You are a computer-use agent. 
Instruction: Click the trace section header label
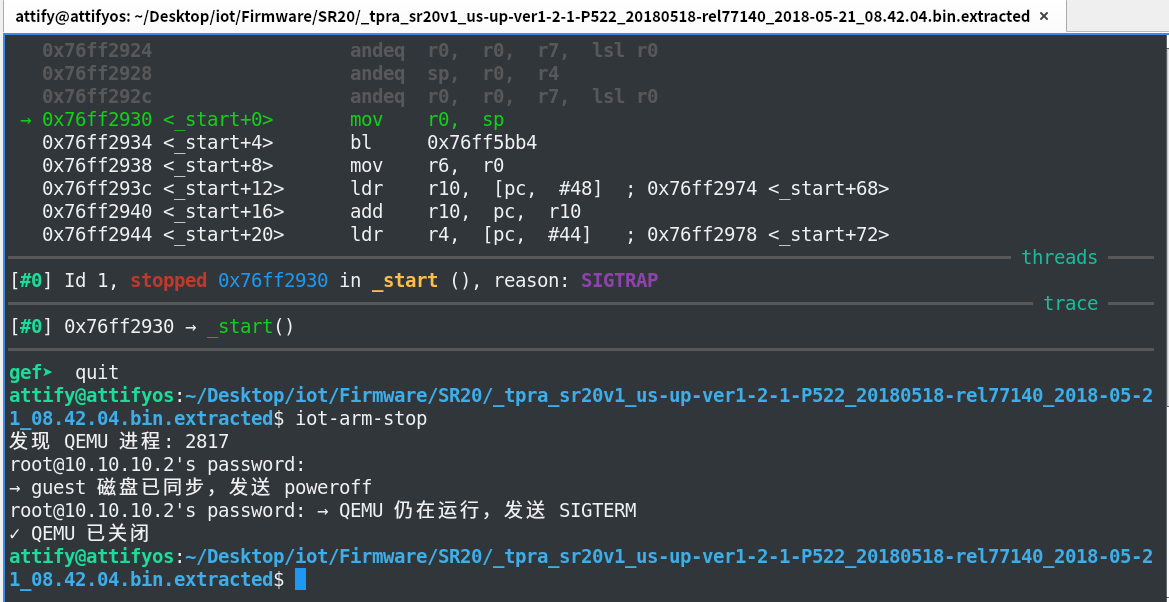point(1071,303)
